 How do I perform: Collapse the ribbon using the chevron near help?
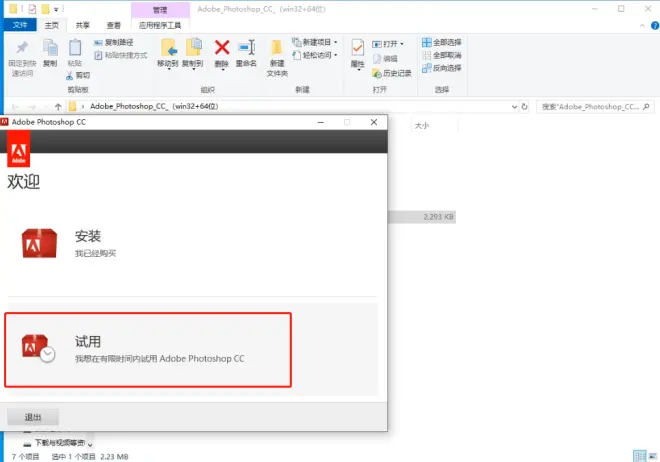[642, 26]
